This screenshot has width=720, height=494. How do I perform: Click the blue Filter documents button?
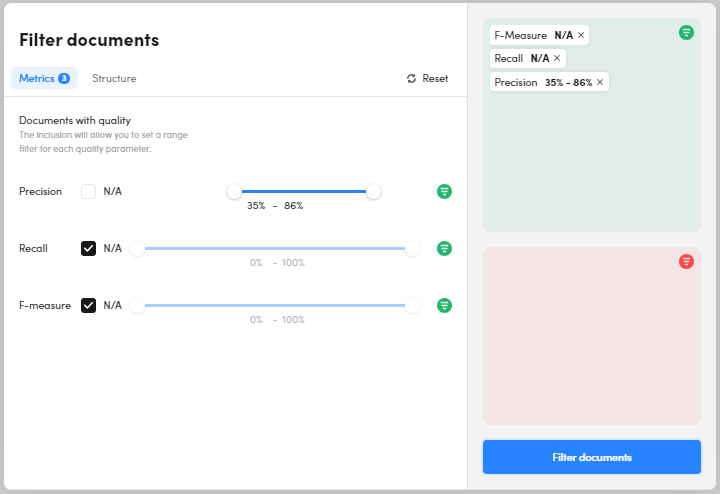tap(591, 457)
